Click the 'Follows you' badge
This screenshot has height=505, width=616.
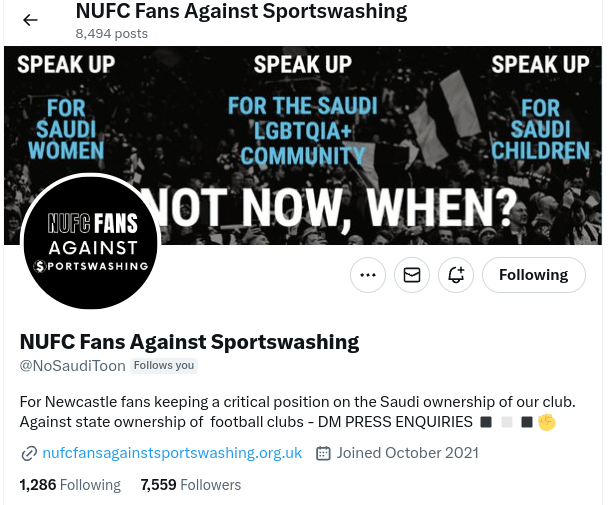point(164,366)
